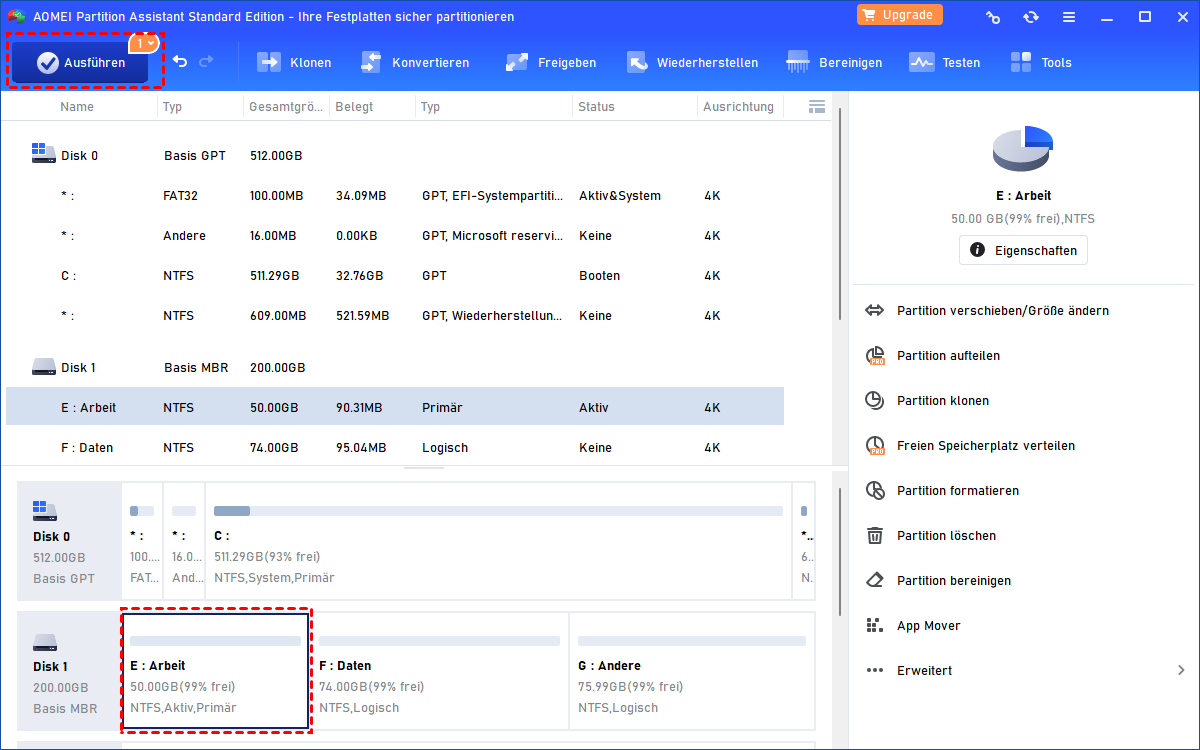The width and height of the screenshot is (1200, 750).
Task: Click the Ausführen apply button
Action: (80, 63)
